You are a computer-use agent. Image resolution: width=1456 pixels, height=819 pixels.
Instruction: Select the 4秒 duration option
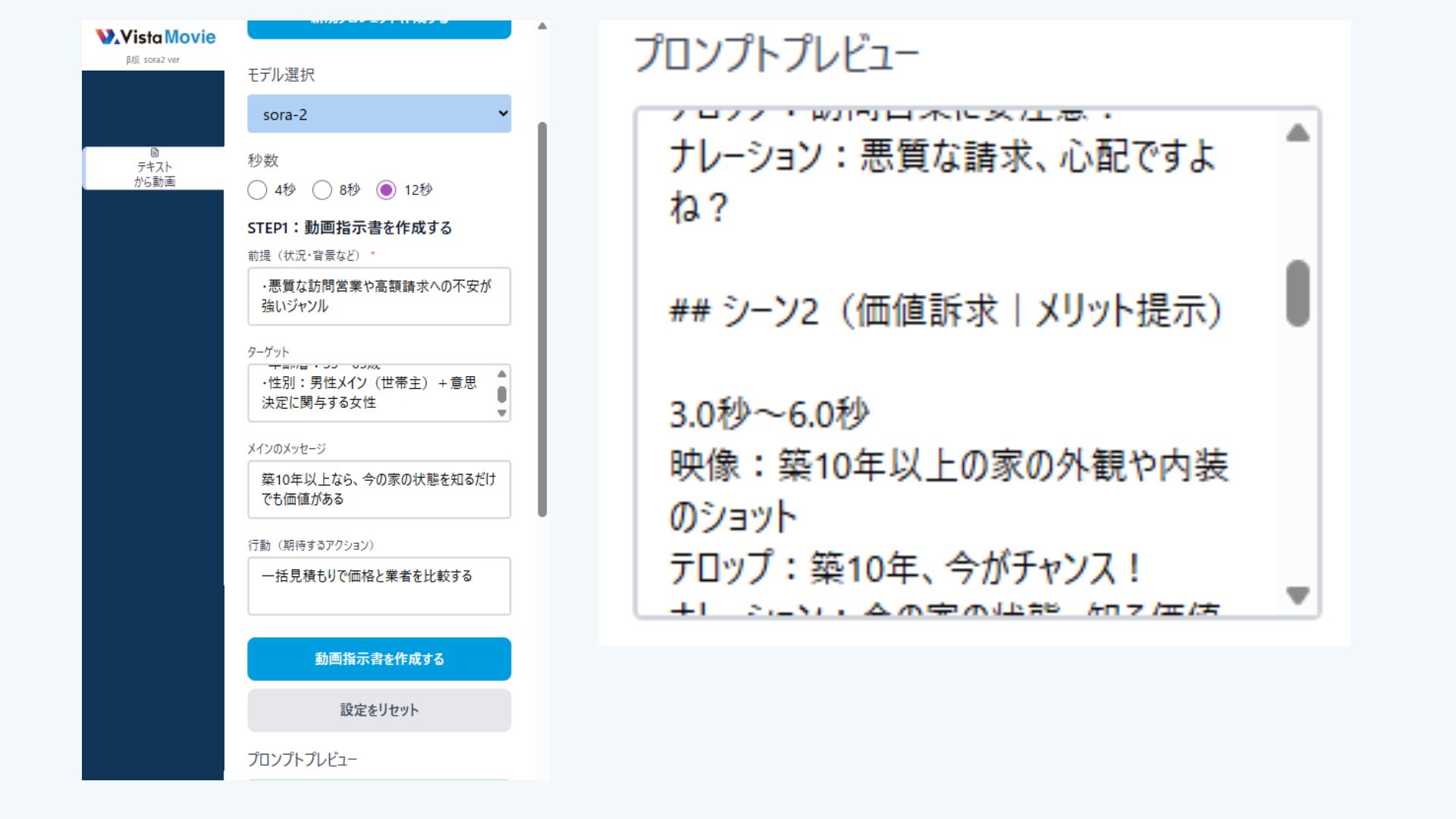[257, 190]
